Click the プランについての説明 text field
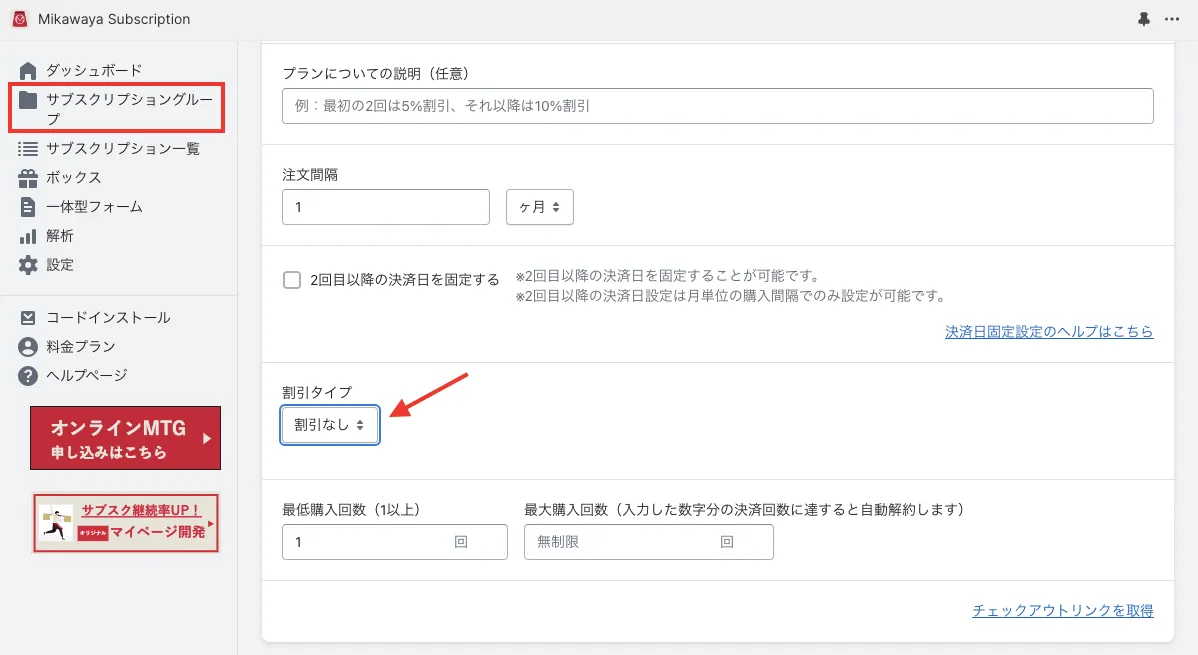1198x655 pixels. click(x=717, y=106)
